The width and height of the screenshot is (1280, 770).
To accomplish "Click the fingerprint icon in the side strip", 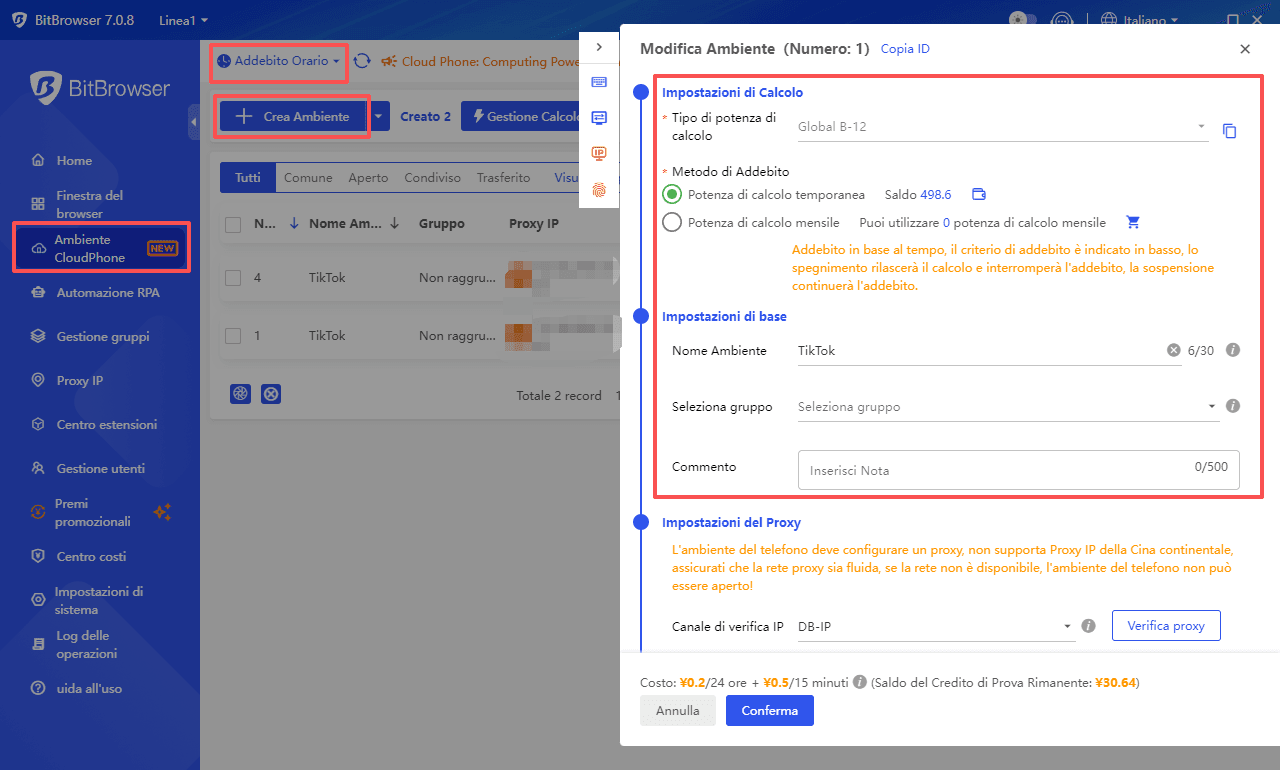I will 599,189.
